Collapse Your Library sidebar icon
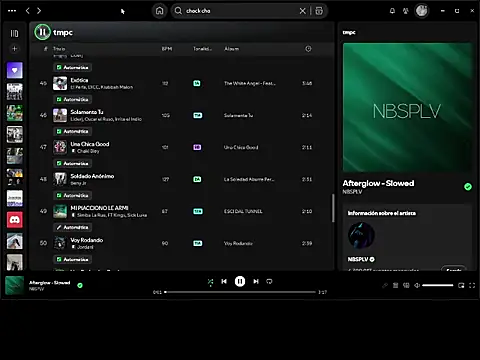Screen dimensions: 480x360 pyautogui.click(x=14, y=33)
